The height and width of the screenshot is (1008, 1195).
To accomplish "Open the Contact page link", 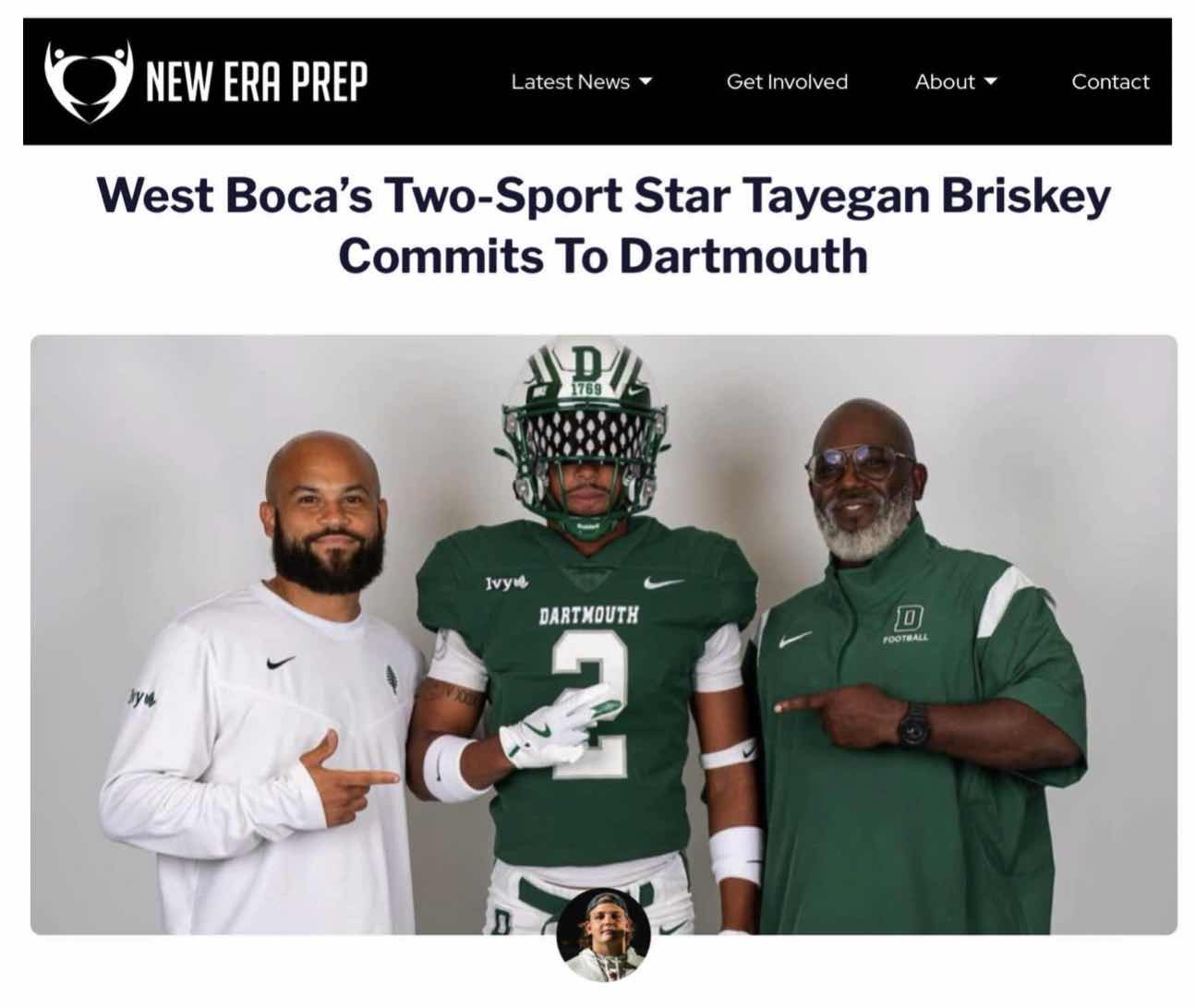I will (x=1110, y=82).
